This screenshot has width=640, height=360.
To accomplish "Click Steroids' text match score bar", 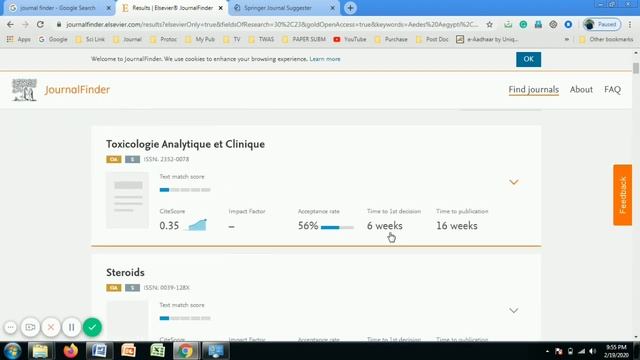I will click(185, 318).
